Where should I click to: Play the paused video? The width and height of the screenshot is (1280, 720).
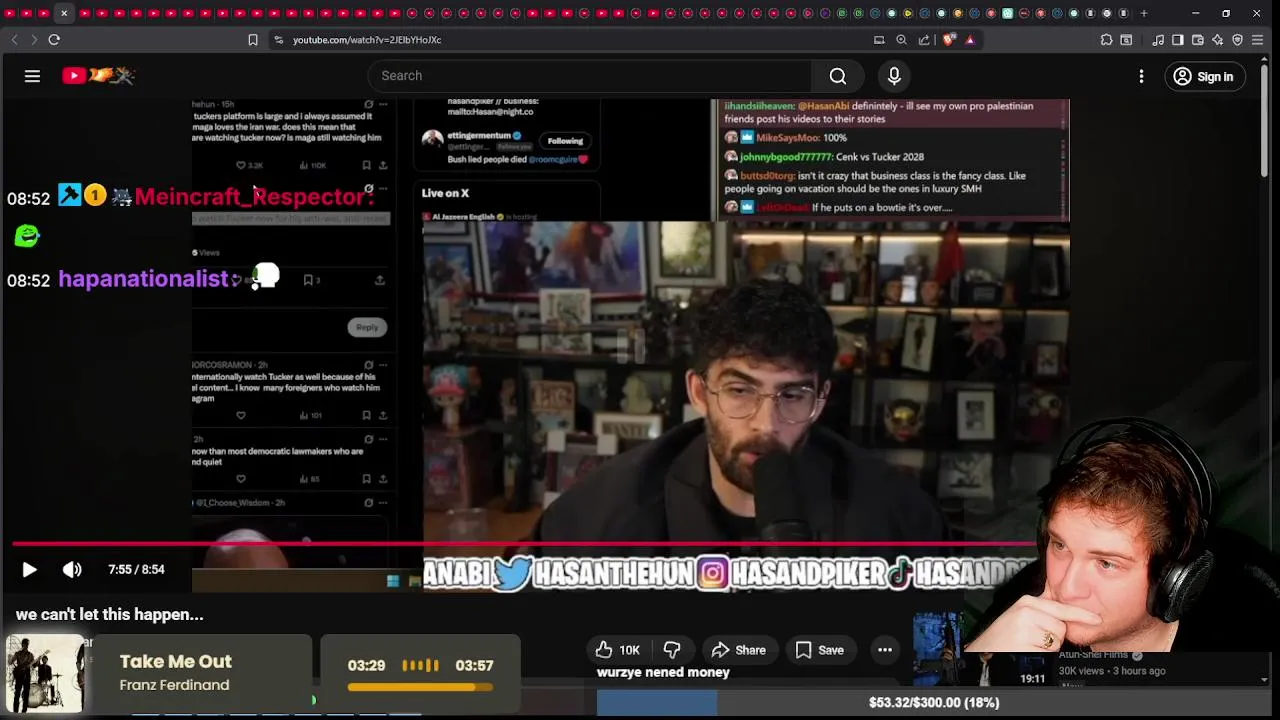(x=29, y=569)
